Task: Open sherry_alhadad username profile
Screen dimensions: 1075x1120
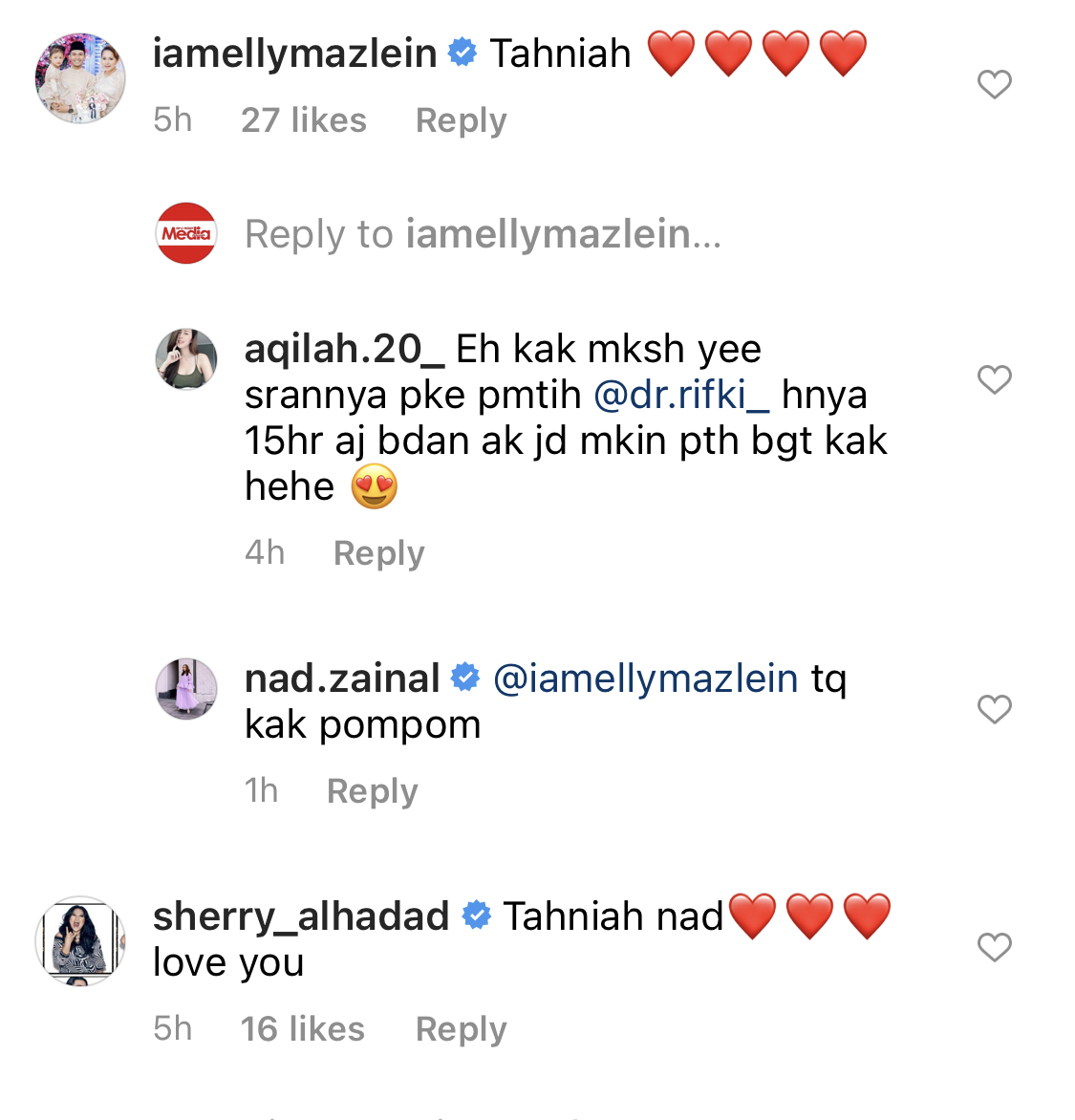Action: point(301,916)
